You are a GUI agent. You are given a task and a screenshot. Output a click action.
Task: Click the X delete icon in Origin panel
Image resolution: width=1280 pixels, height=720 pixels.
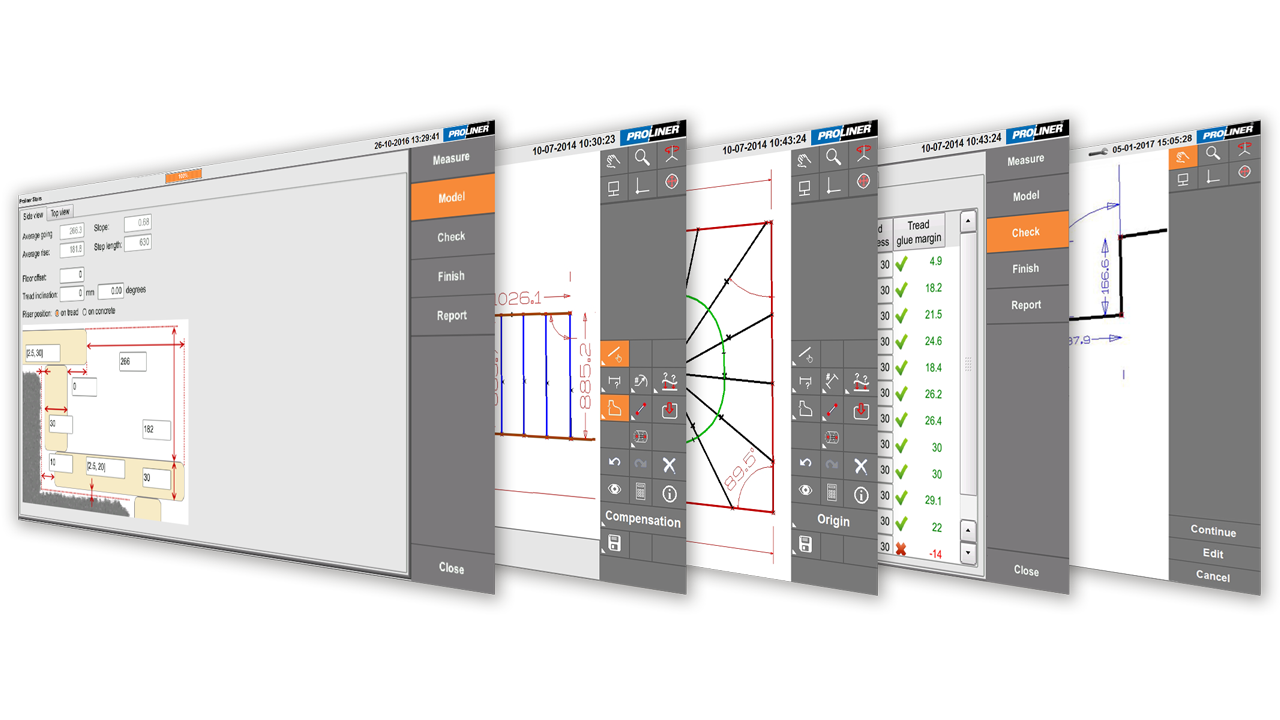(862, 465)
